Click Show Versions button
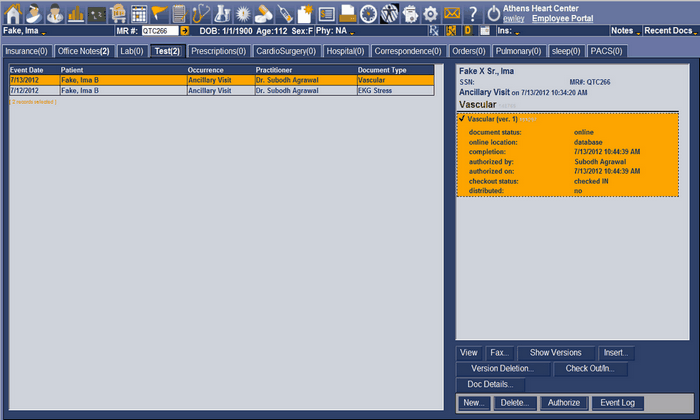 pos(556,353)
